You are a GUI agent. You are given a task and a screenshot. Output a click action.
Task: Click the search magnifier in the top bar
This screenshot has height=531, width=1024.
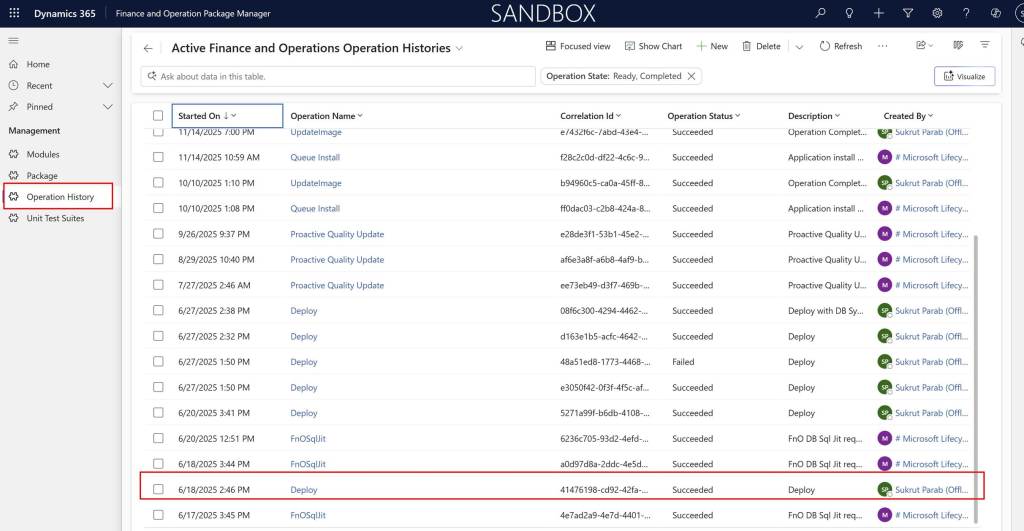[x=821, y=13]
